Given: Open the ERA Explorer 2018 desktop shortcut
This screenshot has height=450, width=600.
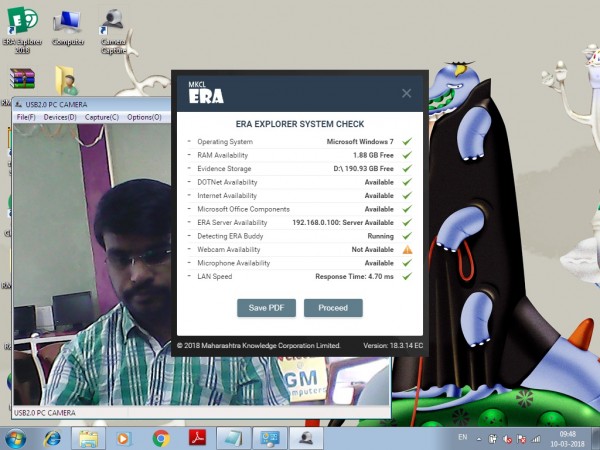Looking at the screenshot, I should pyautogui.click(x=22, y=29).
